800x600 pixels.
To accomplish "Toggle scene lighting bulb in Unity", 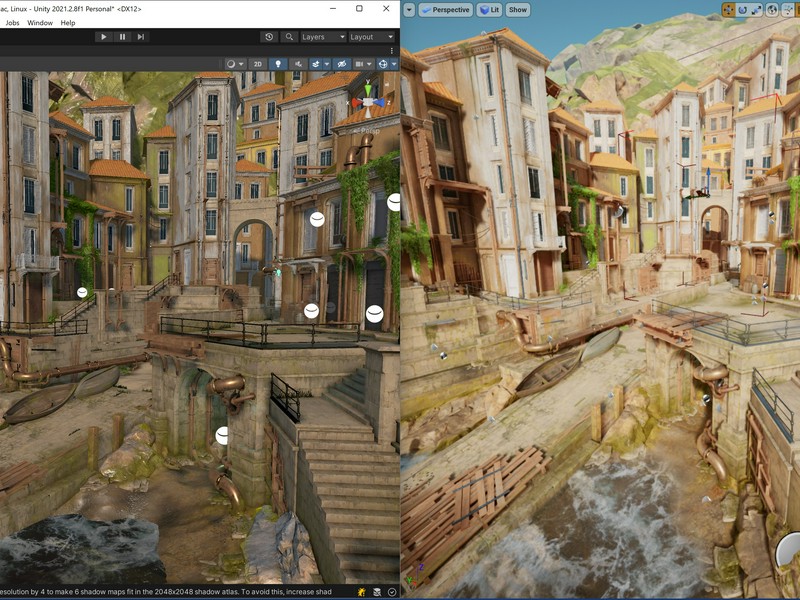I will [x=278, y=64].
